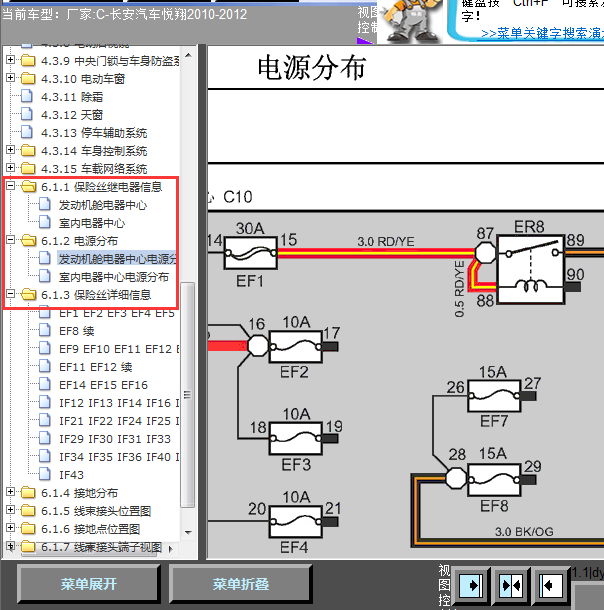The height and width of the screenshot is (610, 604).
Task: Collapse the 6.1.2 电源分布 folder
Action: coord(11,240)
